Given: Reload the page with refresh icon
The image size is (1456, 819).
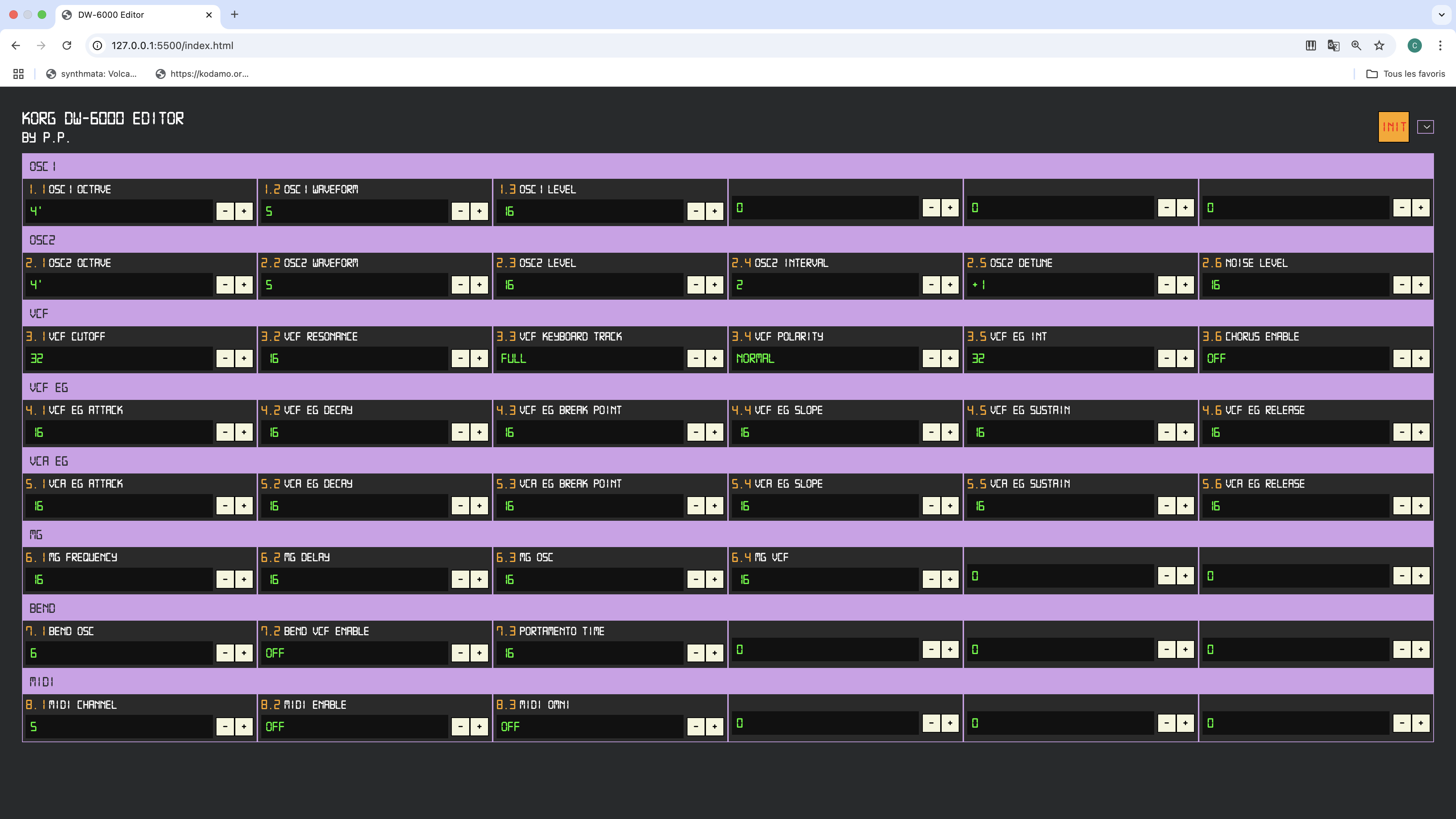Looking at the screenshot, I should [67, 45].
